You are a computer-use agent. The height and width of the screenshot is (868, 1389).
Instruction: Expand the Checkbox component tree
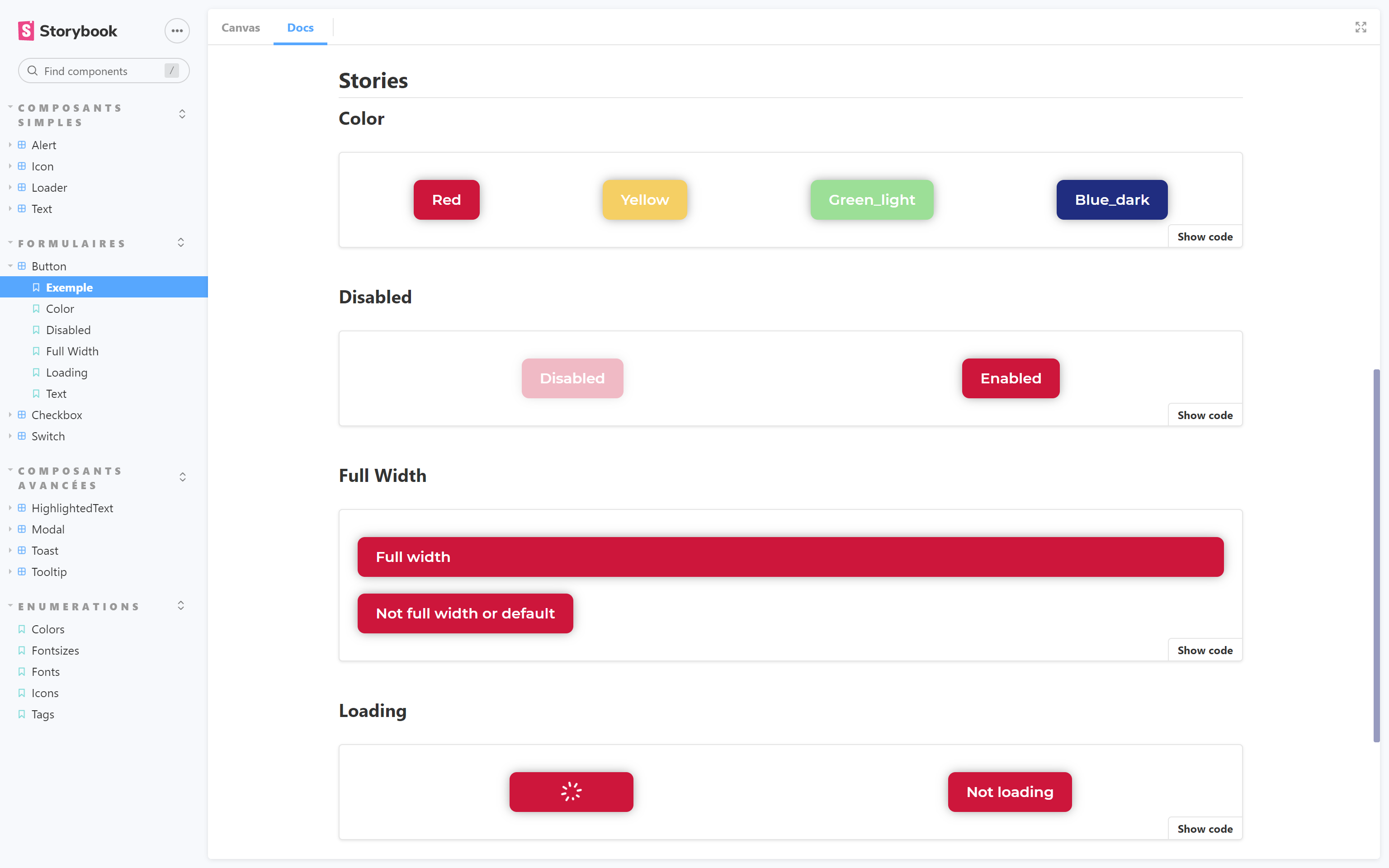(10, 415)
